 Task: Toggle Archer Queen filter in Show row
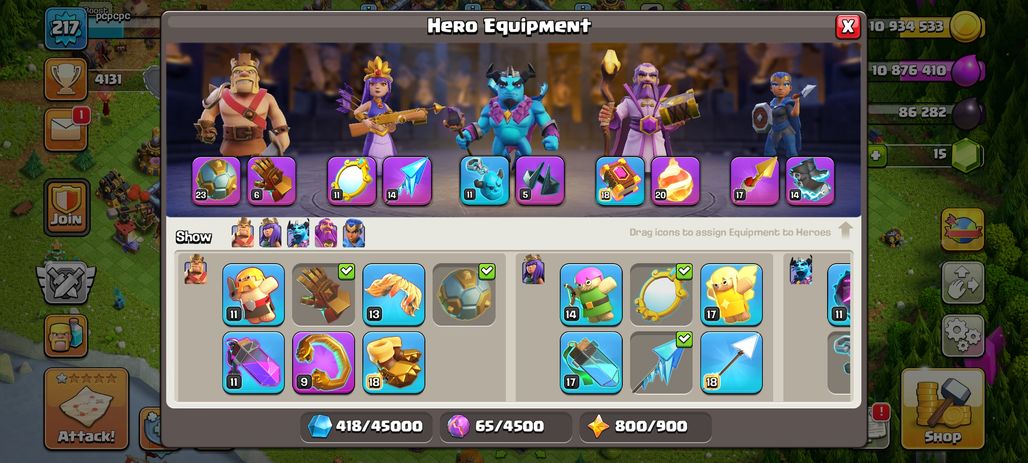coord(270,233)
